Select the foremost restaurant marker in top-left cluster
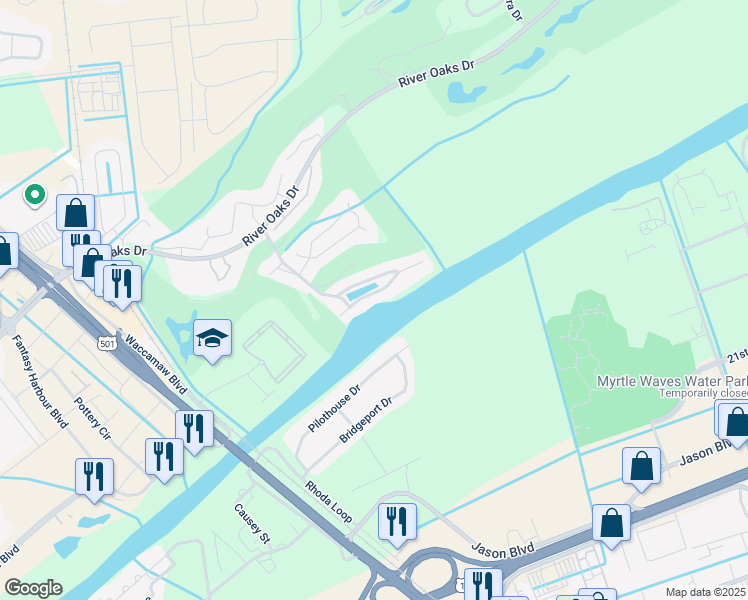Viewport: 748px width, 600px height. pos(122,286)
